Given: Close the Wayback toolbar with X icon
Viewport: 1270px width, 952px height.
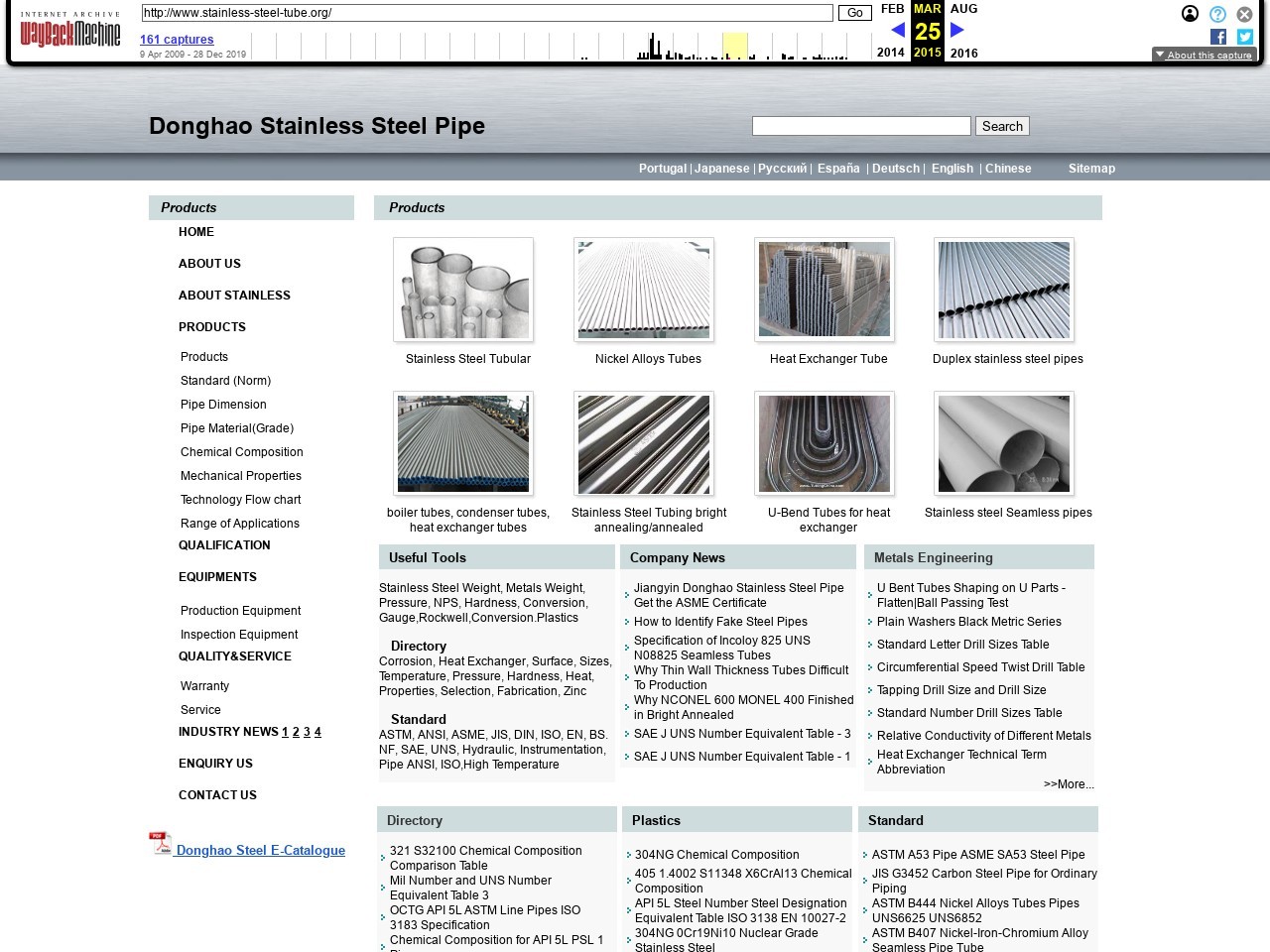Looking at the screenshot, I should pos(1244,14).
